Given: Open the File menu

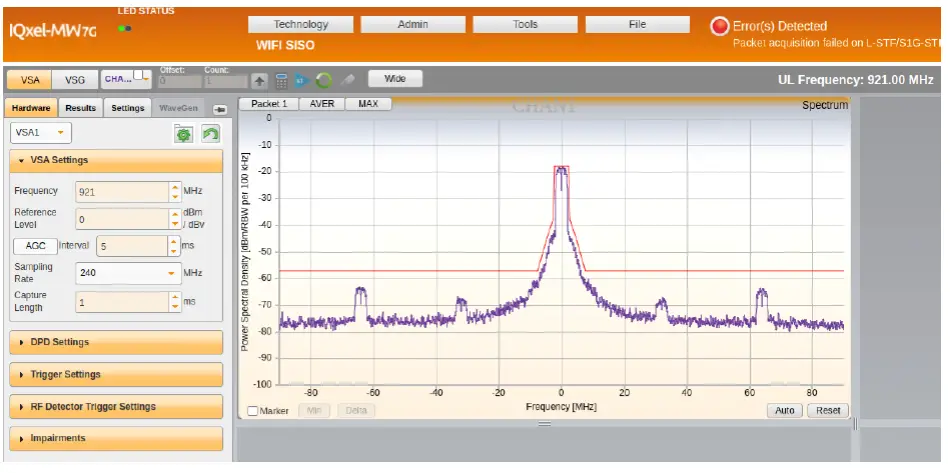Looking at the screenshot, I should (637, 25).
